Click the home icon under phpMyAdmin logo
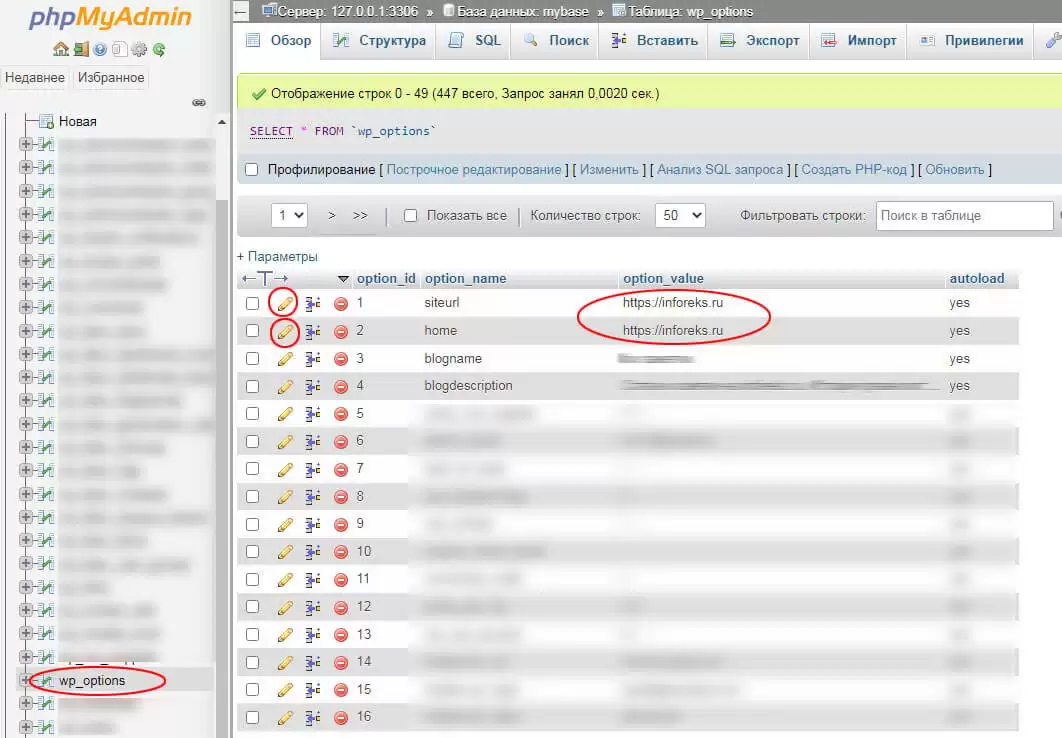The height and width of the screenshot is (738, 1062). point(61,49)
